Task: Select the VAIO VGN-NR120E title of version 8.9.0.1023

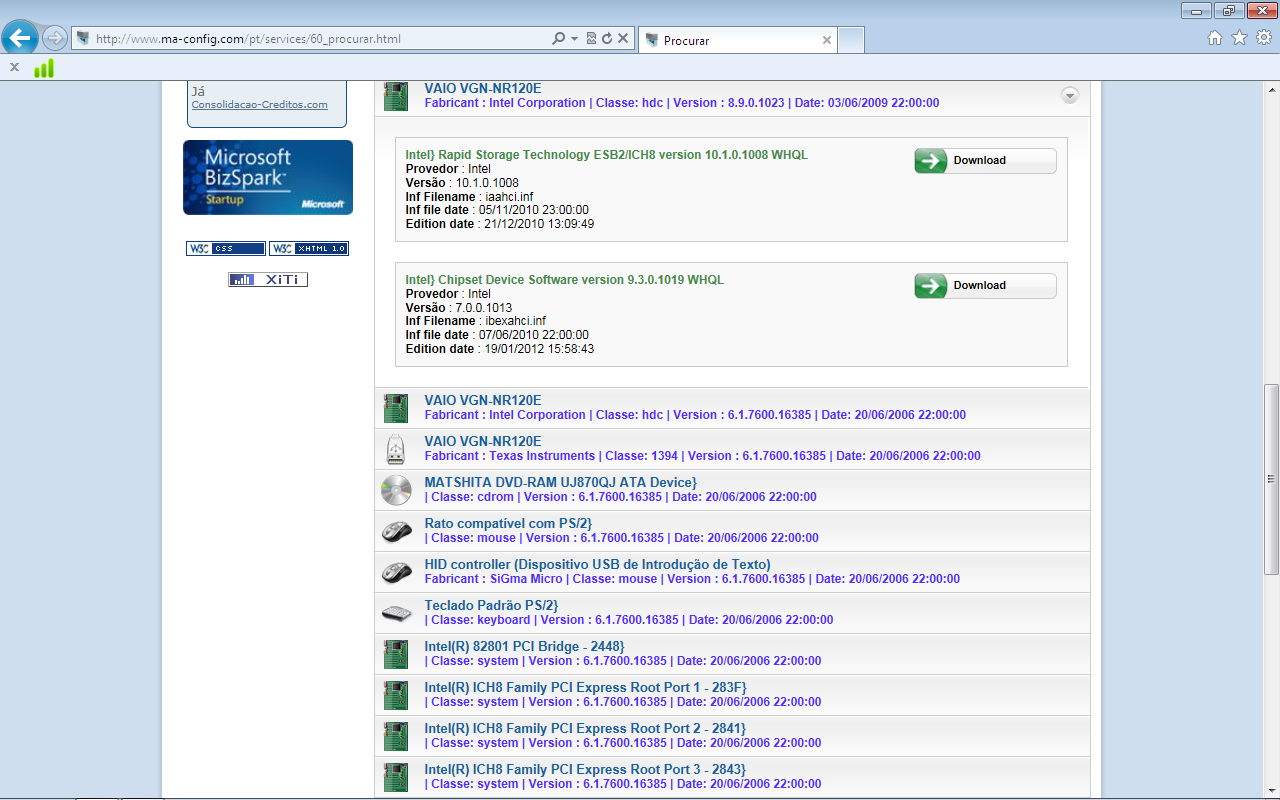Action: (x=483, y=88)
